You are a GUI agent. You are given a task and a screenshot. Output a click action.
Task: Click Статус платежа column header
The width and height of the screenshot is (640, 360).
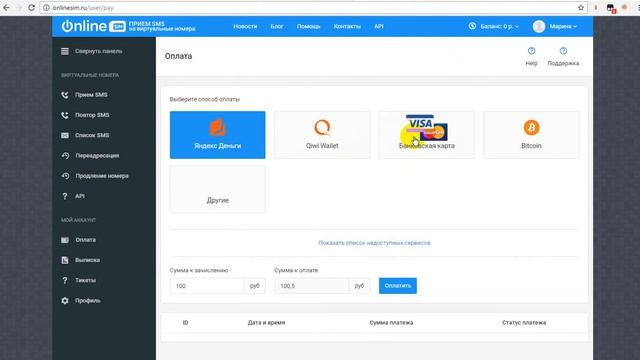point(524,322)
